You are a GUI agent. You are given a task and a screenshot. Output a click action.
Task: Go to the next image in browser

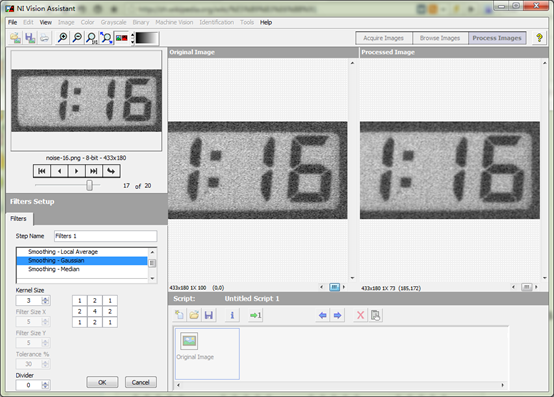[77, 171]
